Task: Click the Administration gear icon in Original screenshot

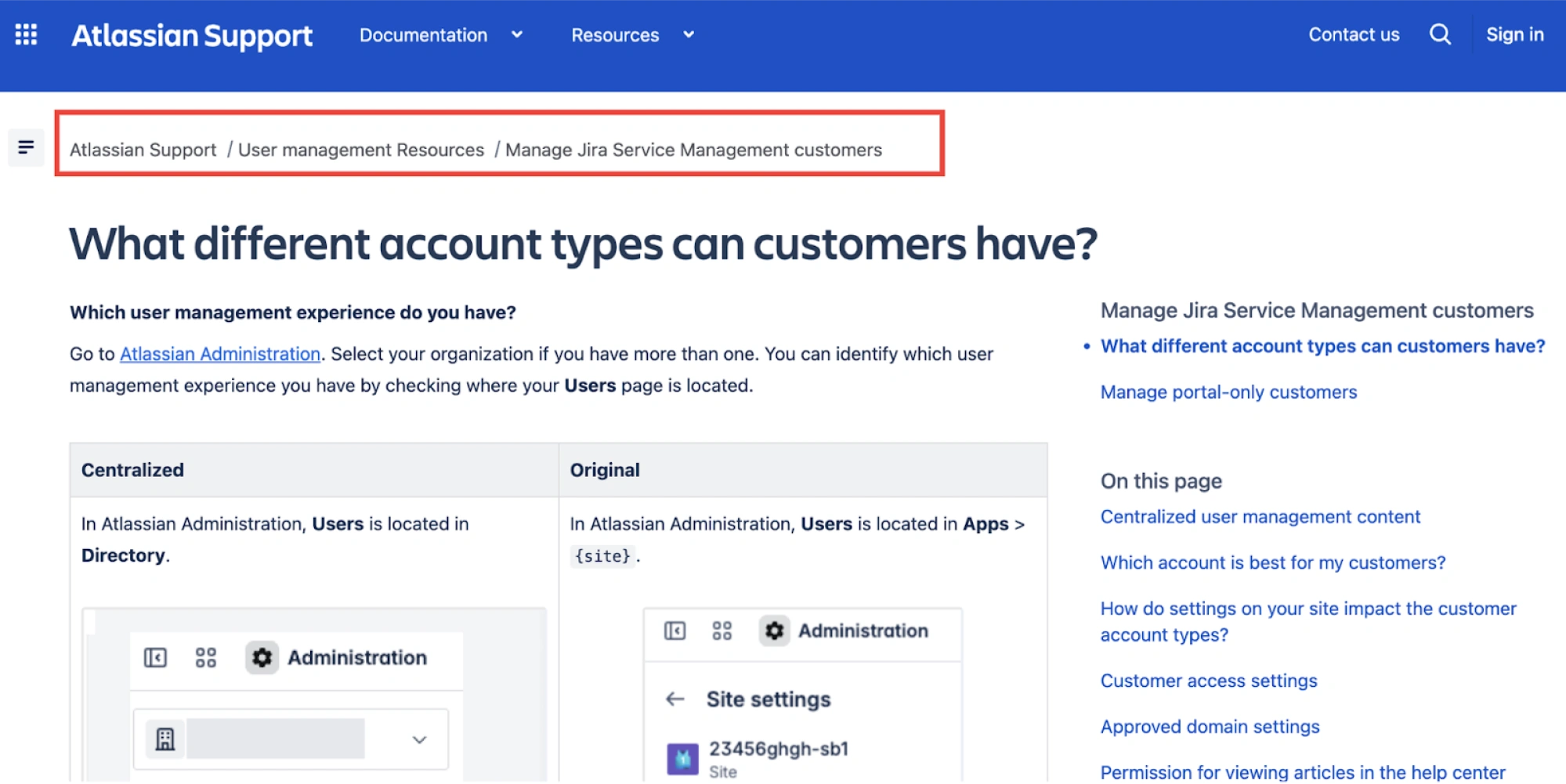Action: tap(775, 631)
